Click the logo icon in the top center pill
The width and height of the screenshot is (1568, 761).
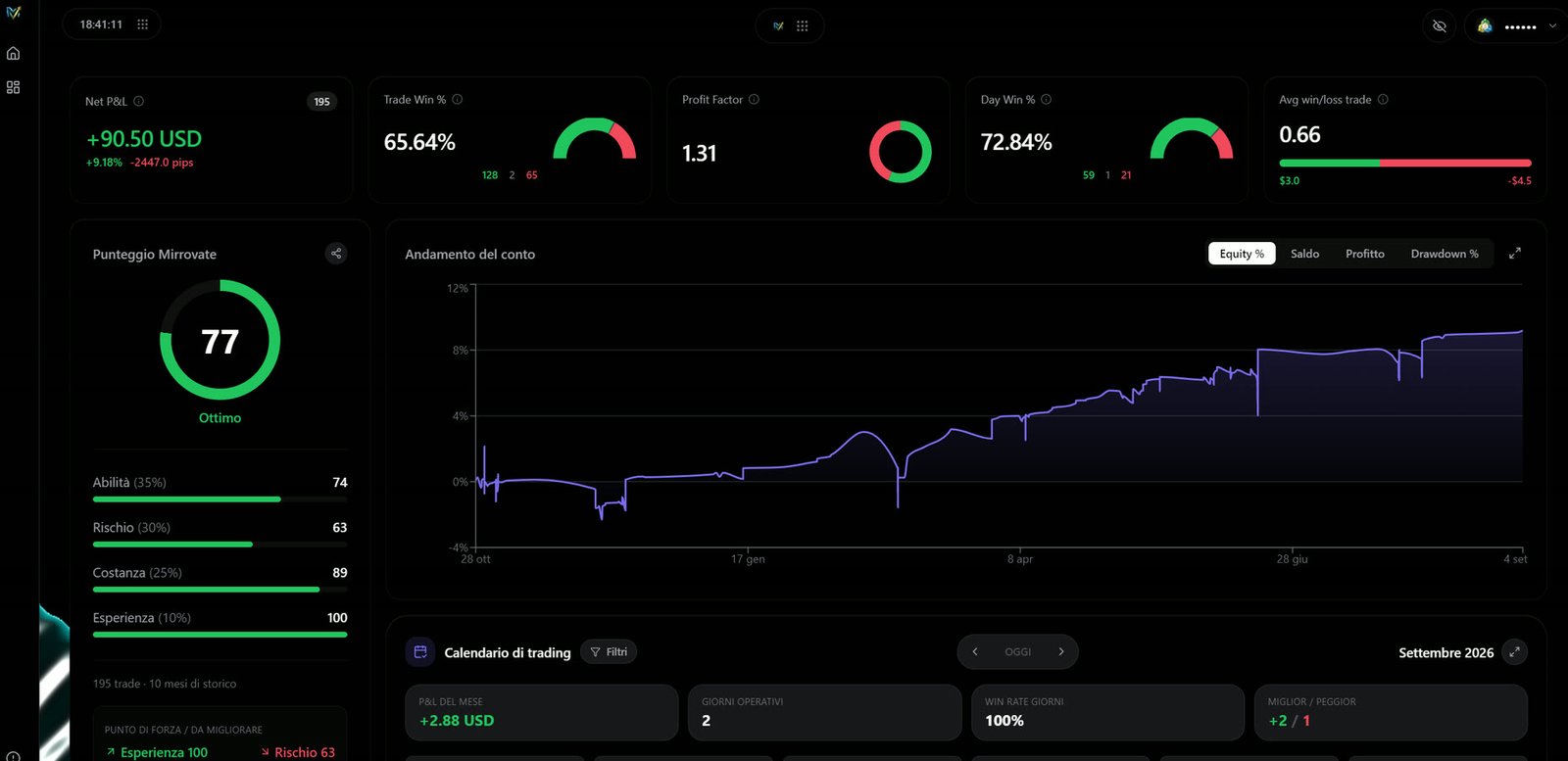click(778, 26)
